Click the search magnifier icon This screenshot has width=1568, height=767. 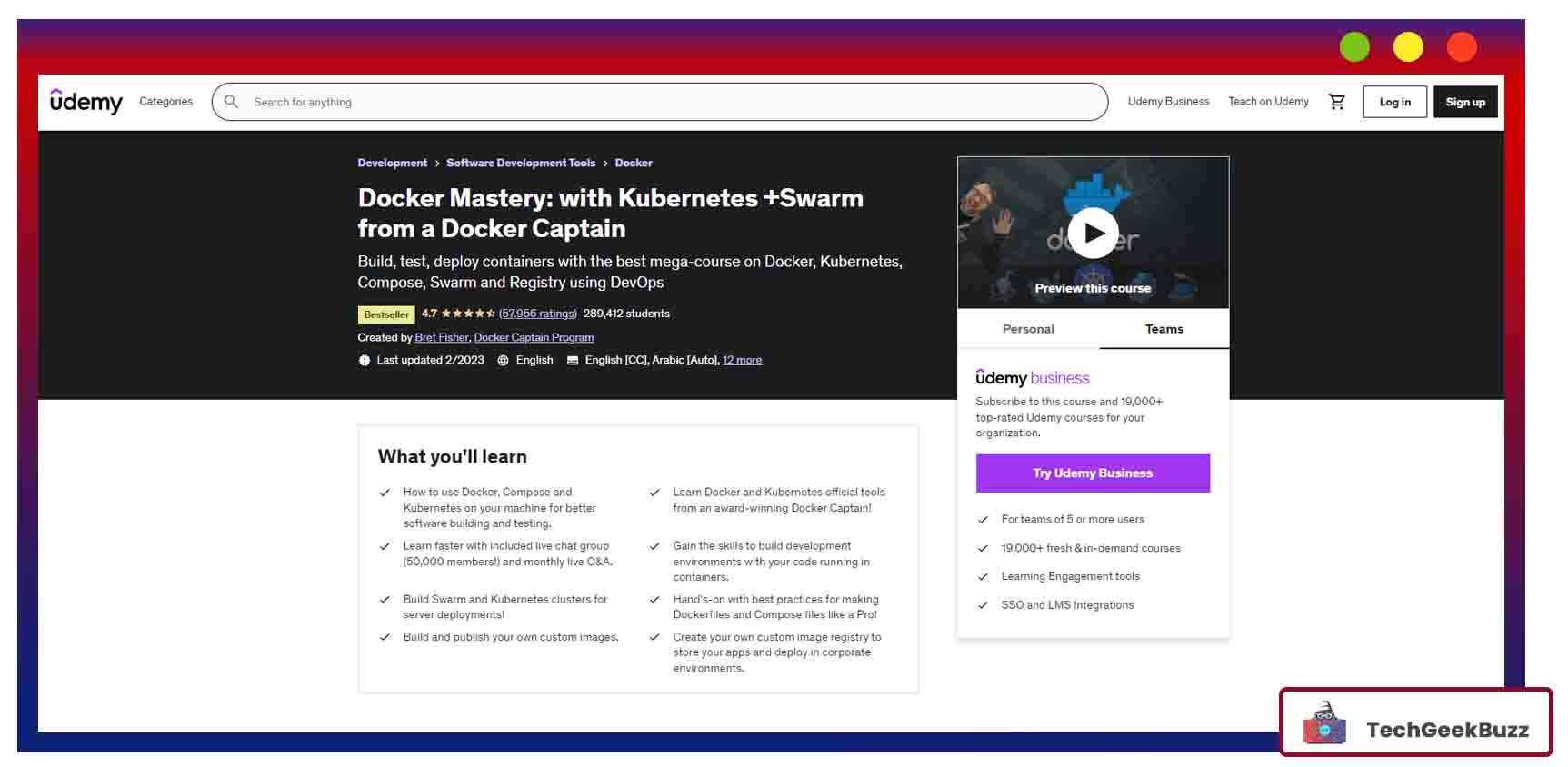(232, 102)
